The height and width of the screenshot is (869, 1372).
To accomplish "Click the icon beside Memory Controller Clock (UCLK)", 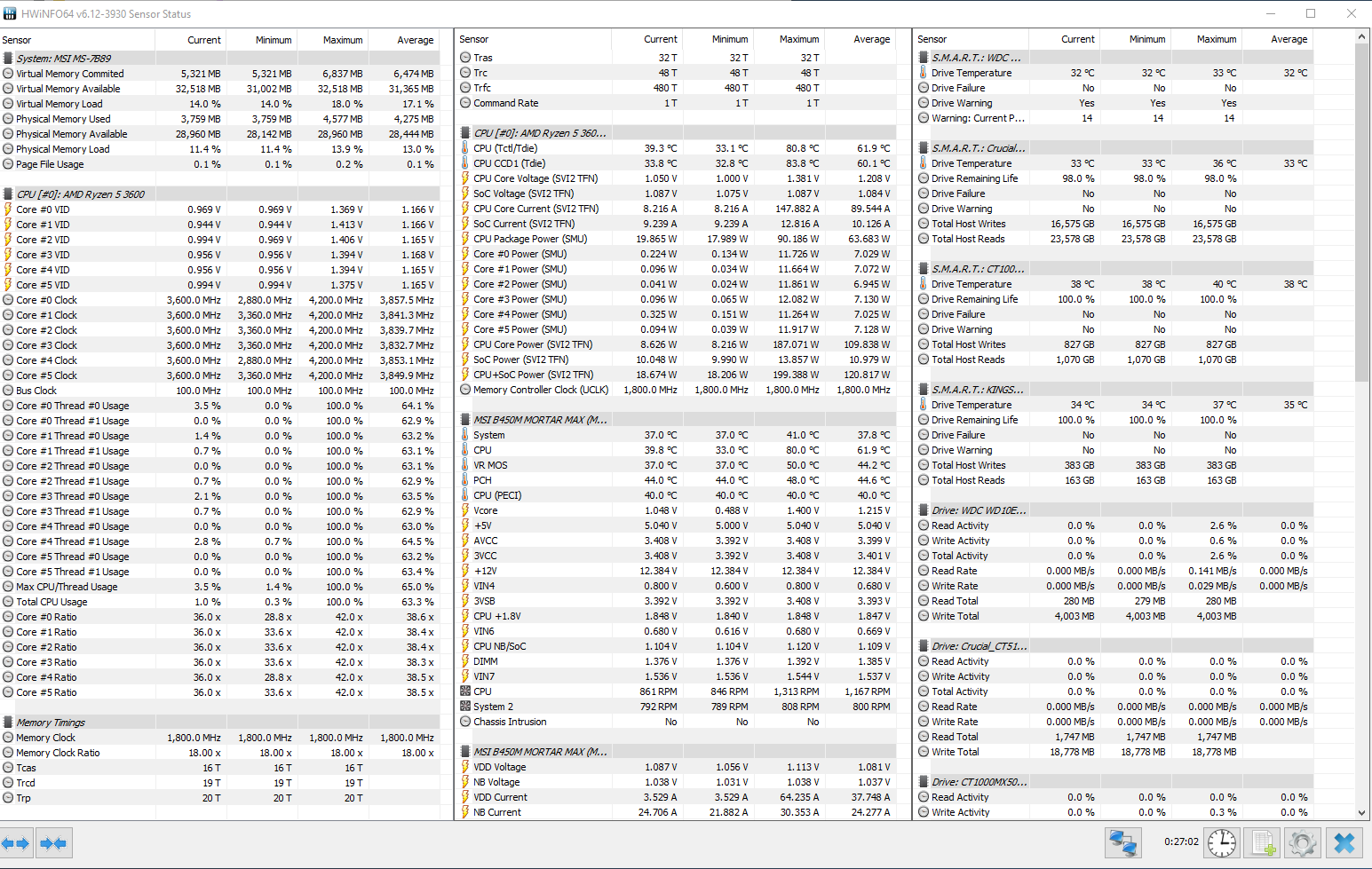I will (465, 390).
